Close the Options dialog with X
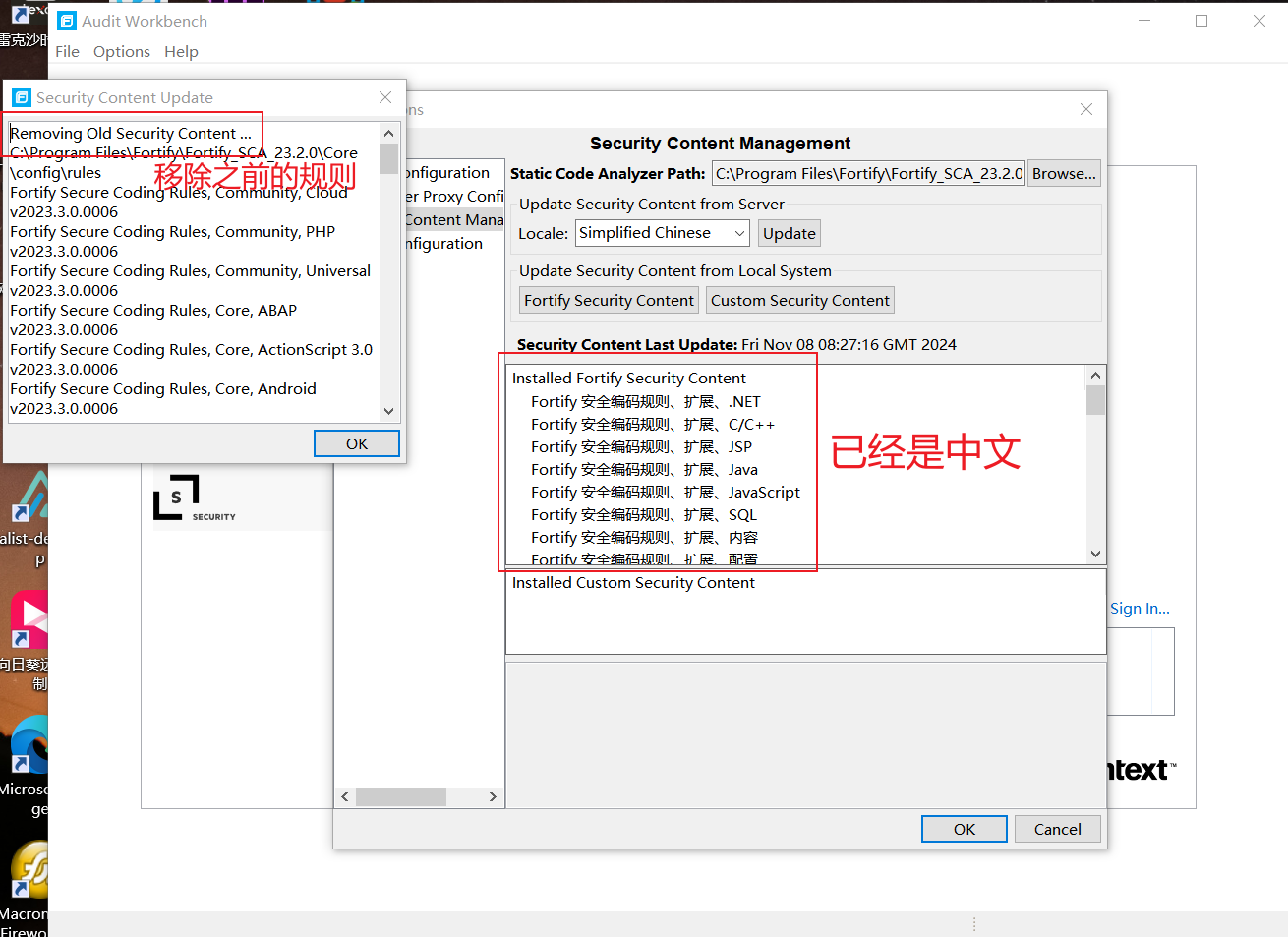The image size is (1288, 937). (x=1086, y=109)
